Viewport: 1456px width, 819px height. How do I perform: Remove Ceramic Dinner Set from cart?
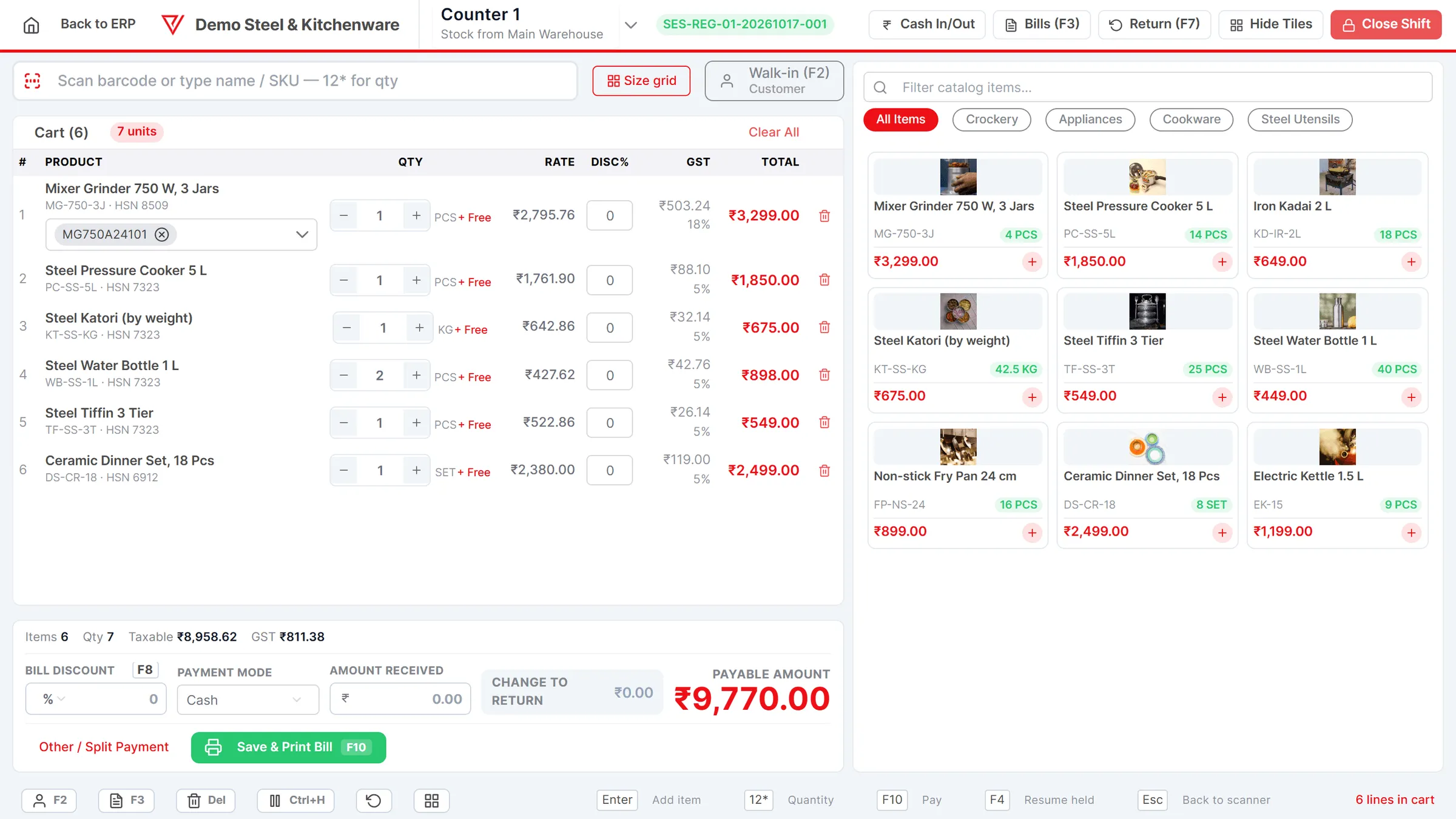pos(824,470)
